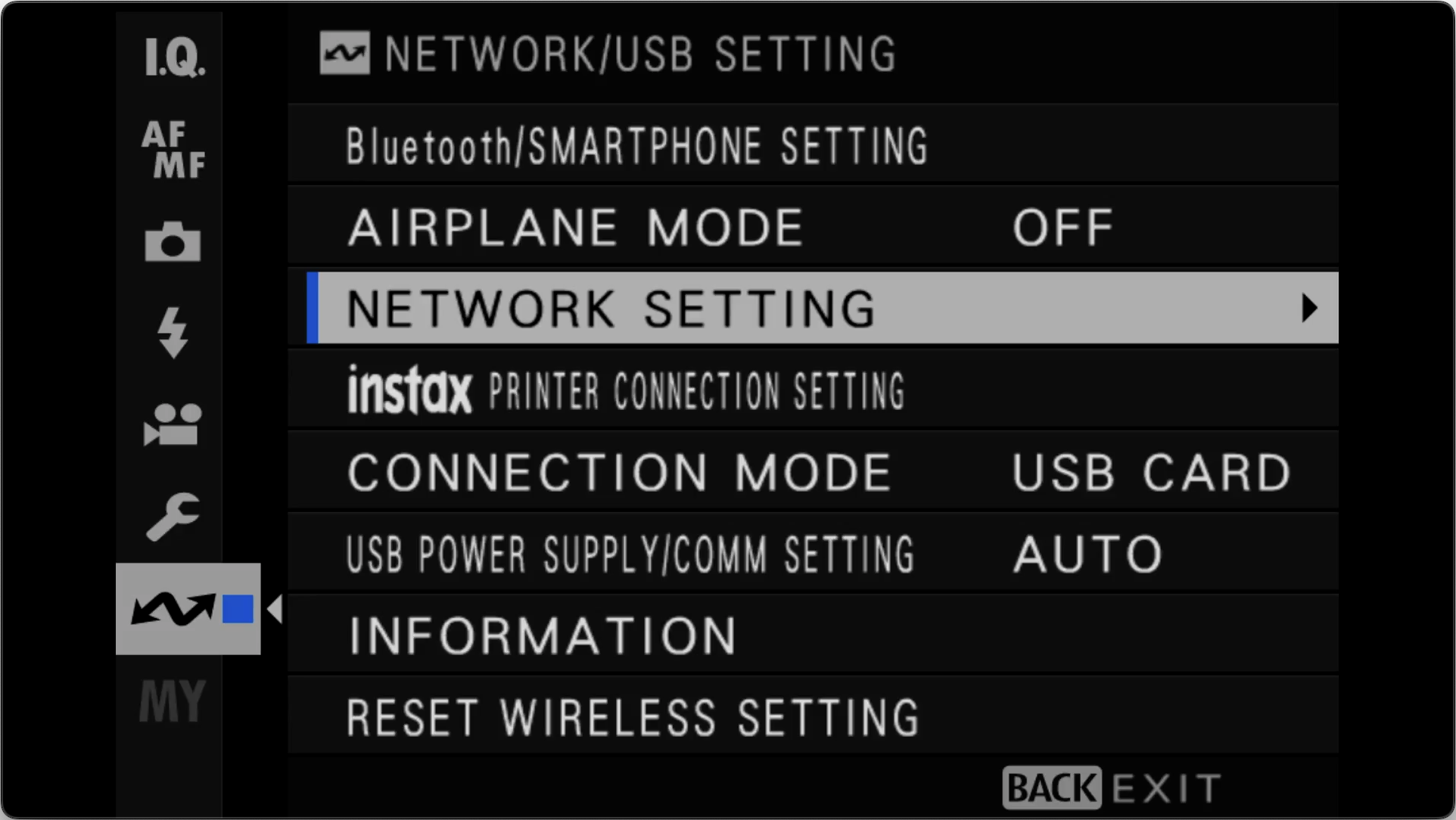The width and height of the screenshot is (1456, 820).
Task: Open the I.Q. image quality menu
Action: (x=174, y=57)
